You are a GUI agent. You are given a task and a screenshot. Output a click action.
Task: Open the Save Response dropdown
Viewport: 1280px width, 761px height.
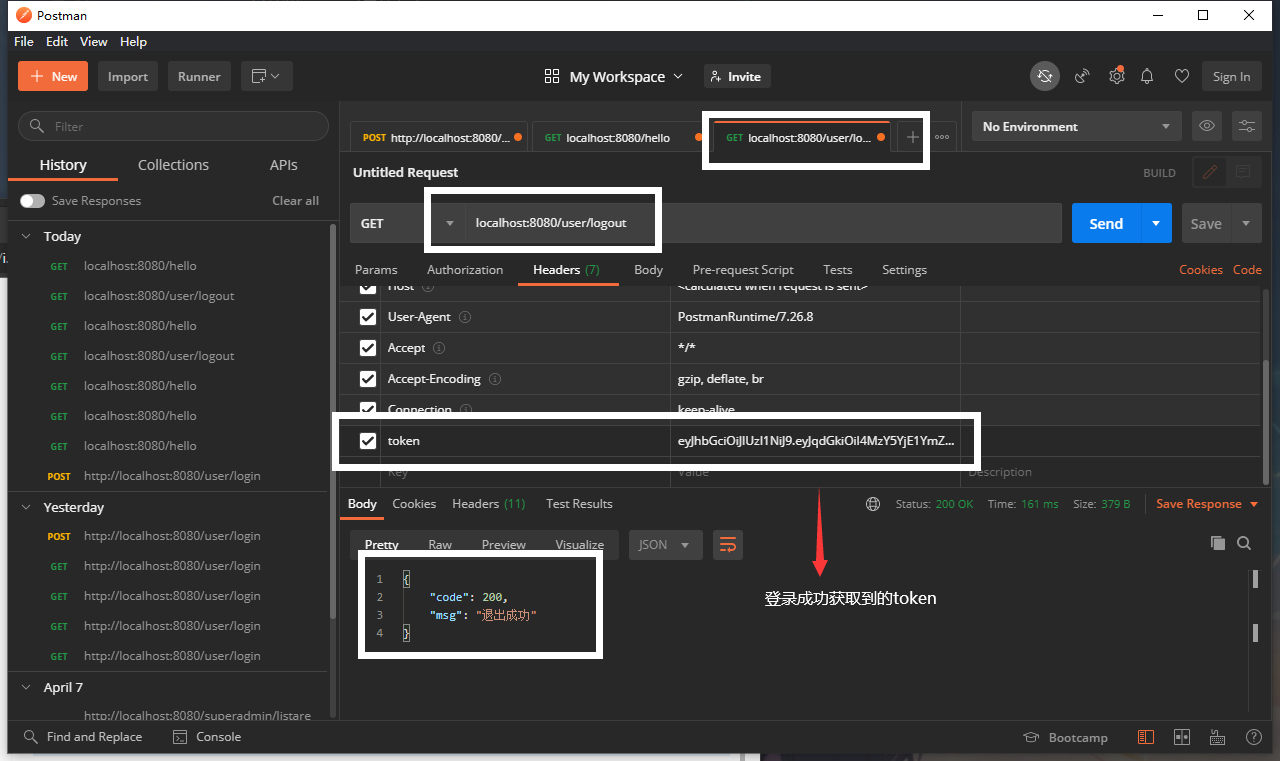coord(1207,504)
